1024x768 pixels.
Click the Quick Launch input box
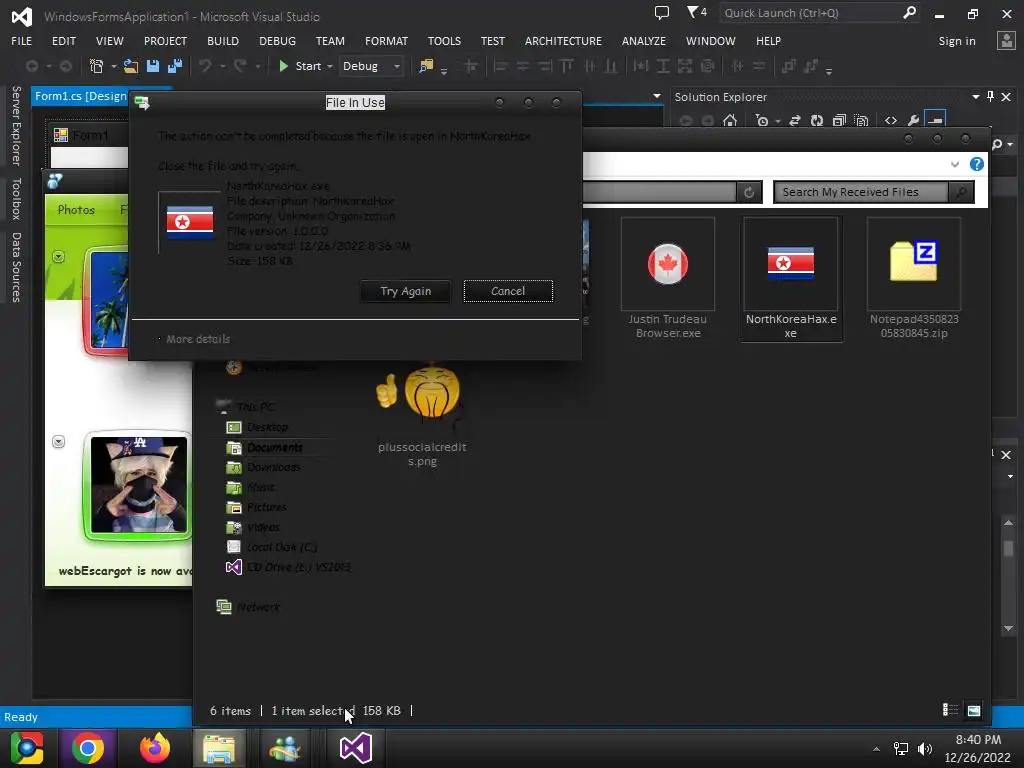pyautogui.click(x=810, y=13)
